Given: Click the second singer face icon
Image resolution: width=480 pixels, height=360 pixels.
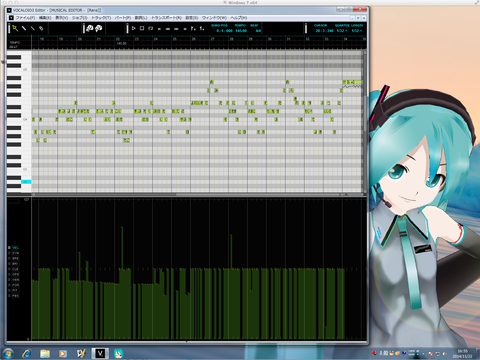Looking at the screenshot, I should [98, 29].
